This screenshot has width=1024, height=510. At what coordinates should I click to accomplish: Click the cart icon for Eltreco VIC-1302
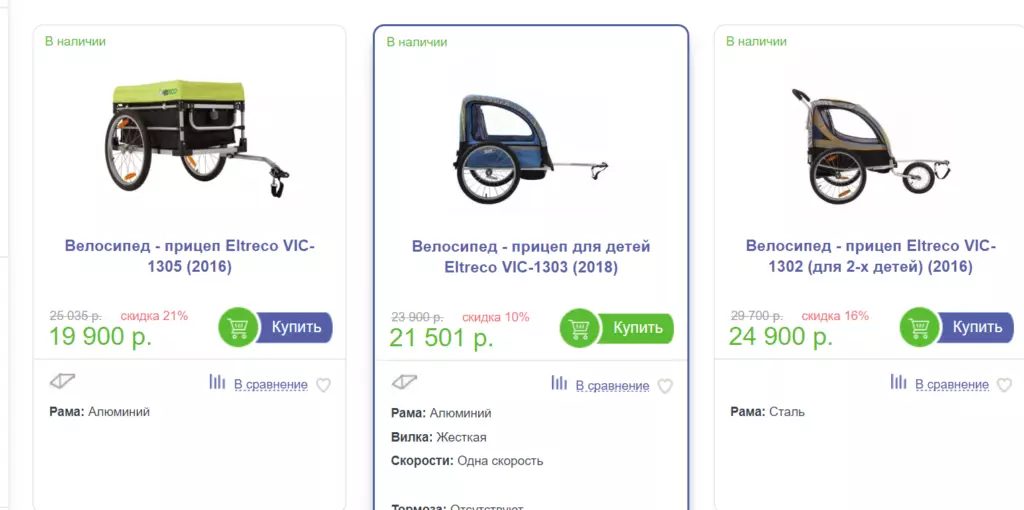920,327
